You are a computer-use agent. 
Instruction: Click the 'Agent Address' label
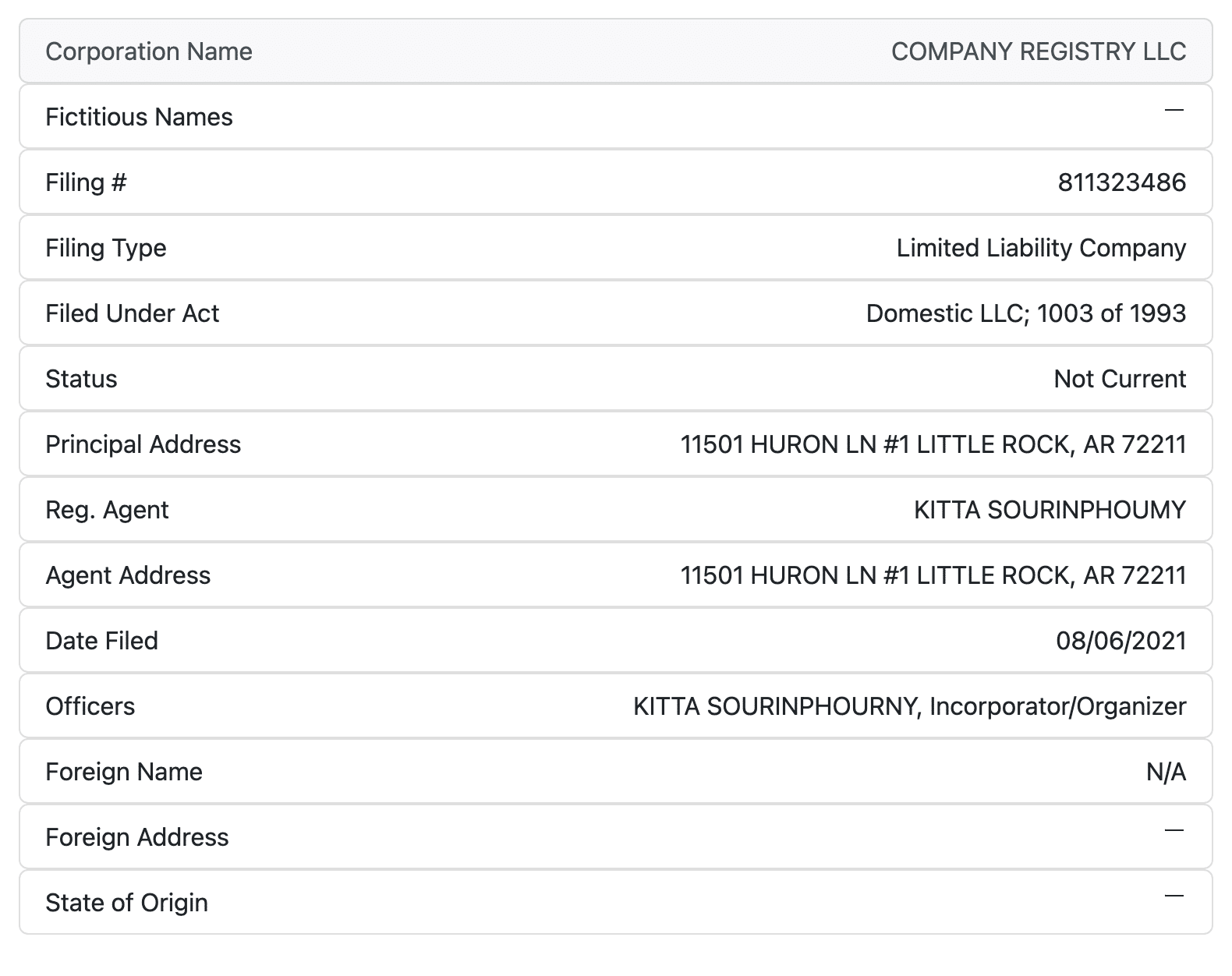click(x=128, y=575)
